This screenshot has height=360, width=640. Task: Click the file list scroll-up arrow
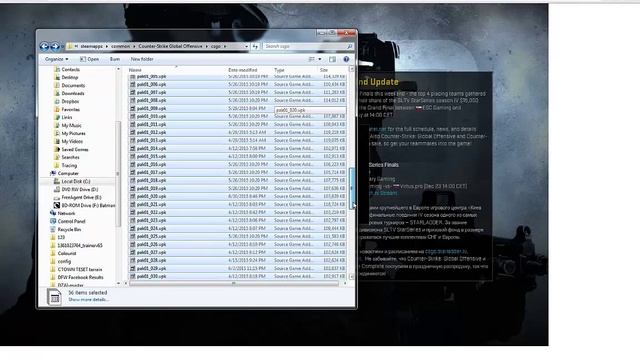pos(351,69)
